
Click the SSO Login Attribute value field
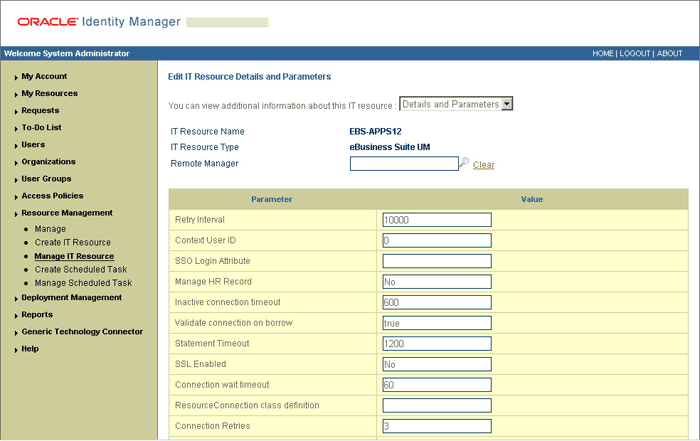click(437, 261)
